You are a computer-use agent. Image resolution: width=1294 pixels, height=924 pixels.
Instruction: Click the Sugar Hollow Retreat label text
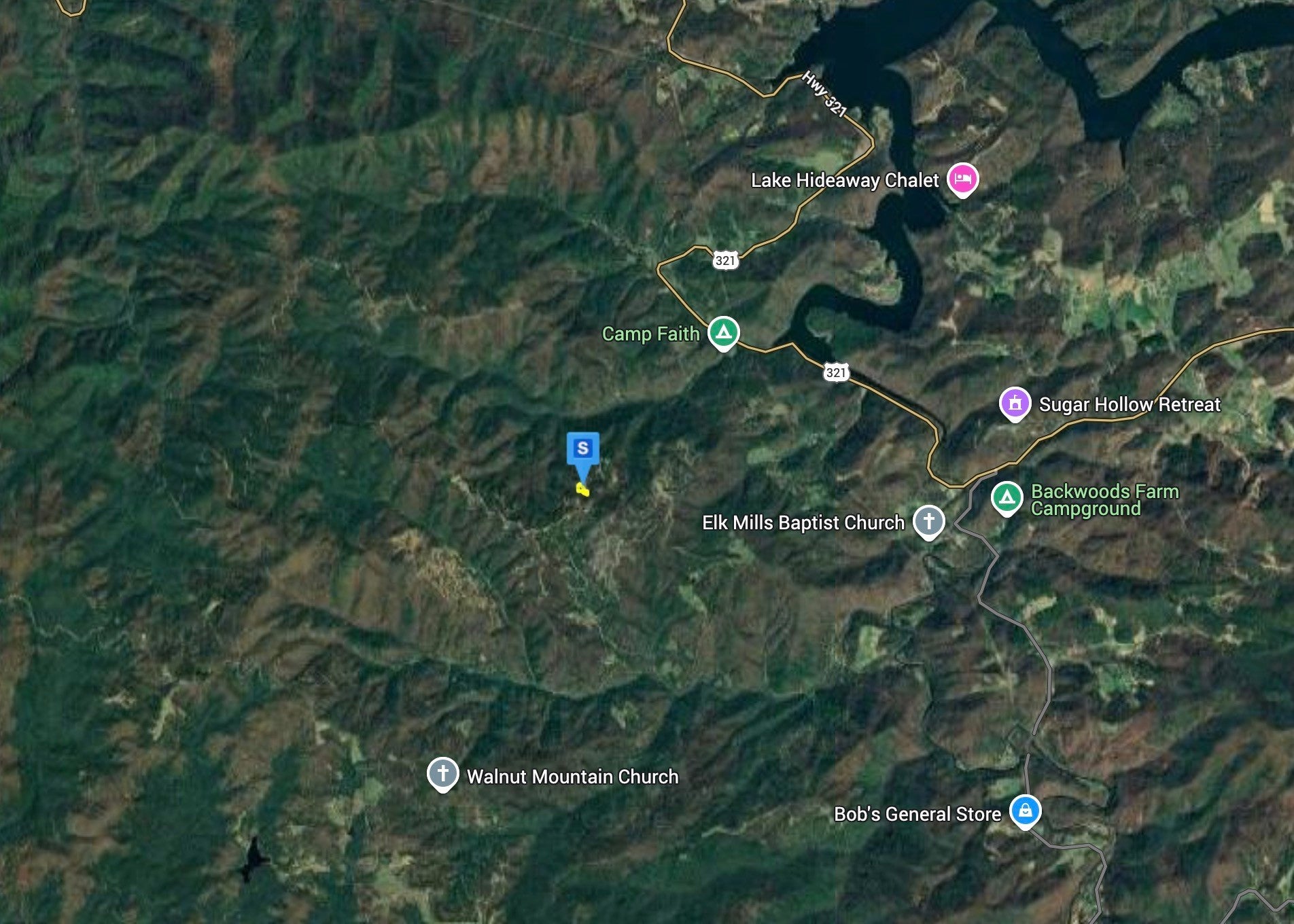(x=1130, y=405)
